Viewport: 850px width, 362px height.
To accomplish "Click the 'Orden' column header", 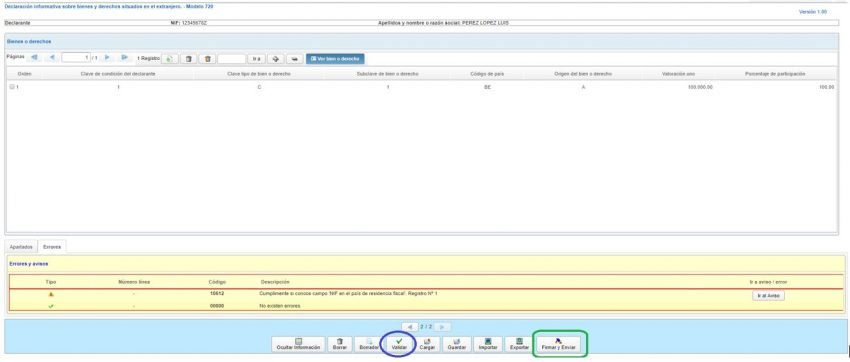I will tap(24, 74).
